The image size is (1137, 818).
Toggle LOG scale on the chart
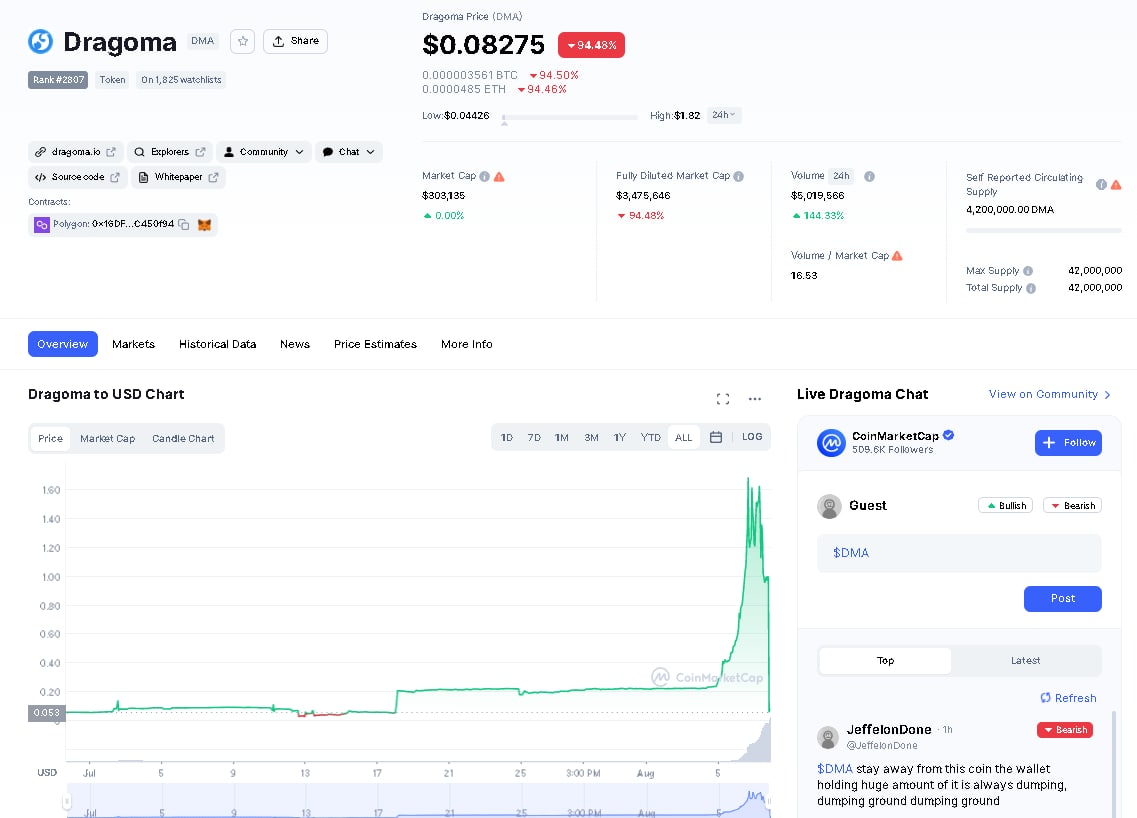(752, 437)
